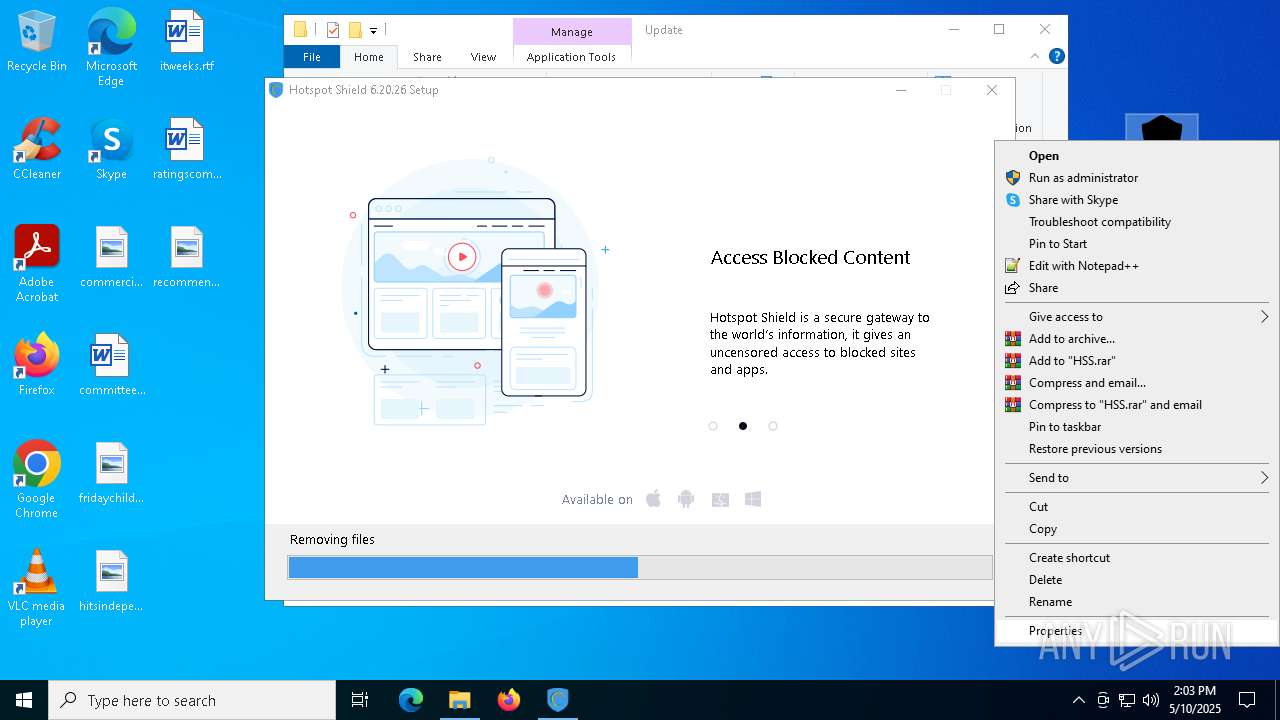The height and width of the screenshot is (720, 1280).
Task: Launch Microsoft Edge from desktop shortcut
Action: pyautogui.click(x=111, y=48)
